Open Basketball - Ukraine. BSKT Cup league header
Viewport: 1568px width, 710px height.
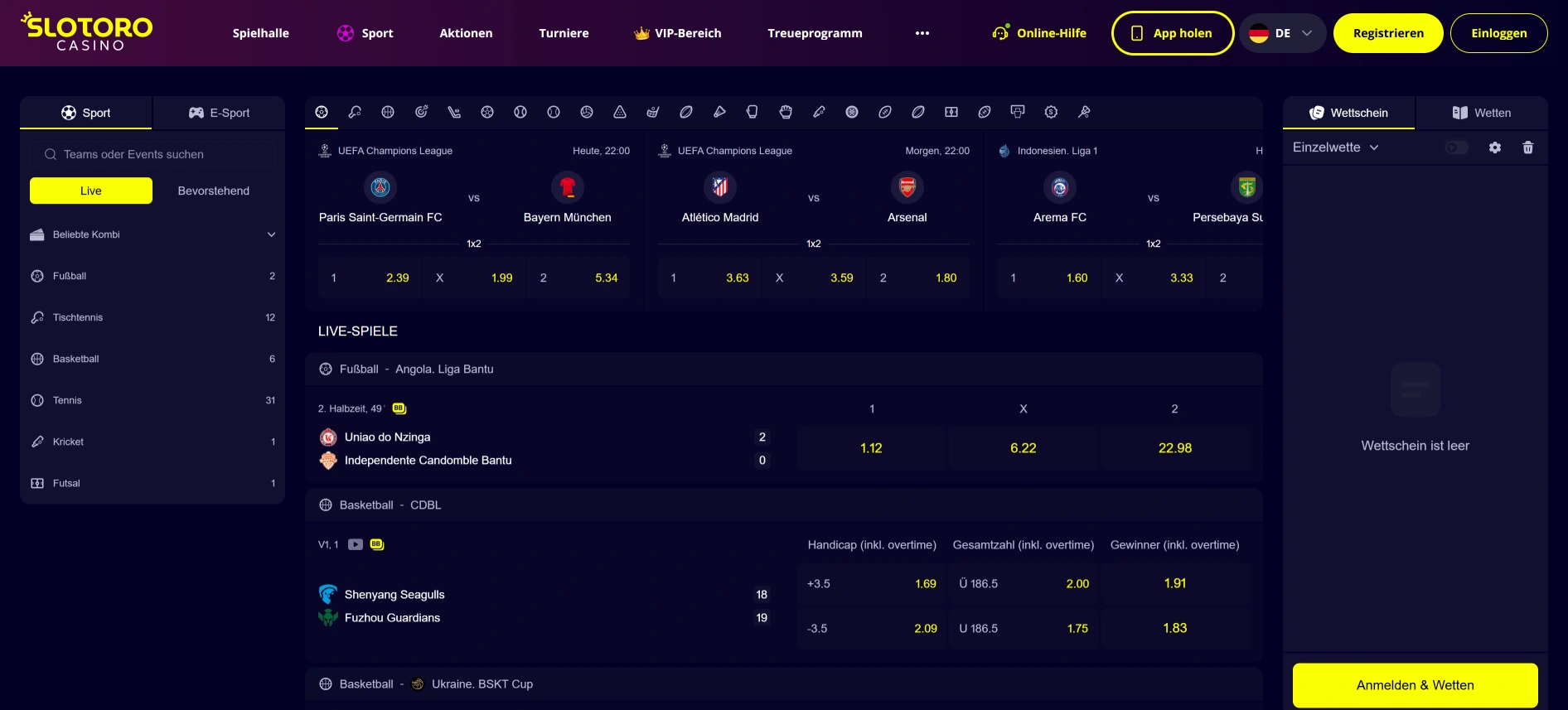point(783,684)
